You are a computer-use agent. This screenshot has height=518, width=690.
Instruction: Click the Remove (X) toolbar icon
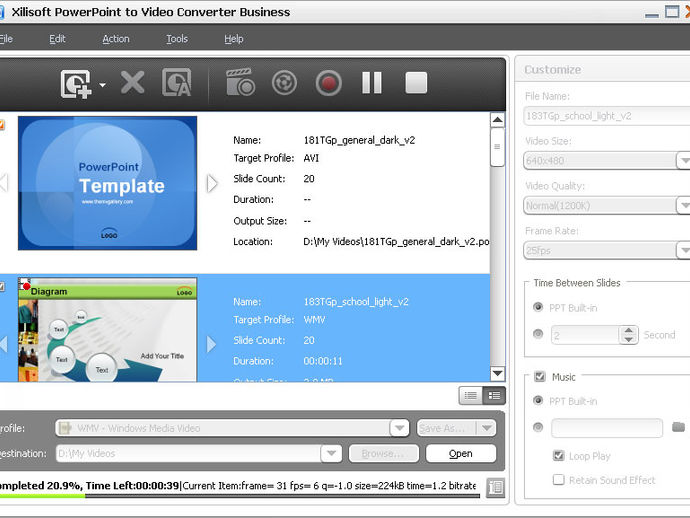132,82
